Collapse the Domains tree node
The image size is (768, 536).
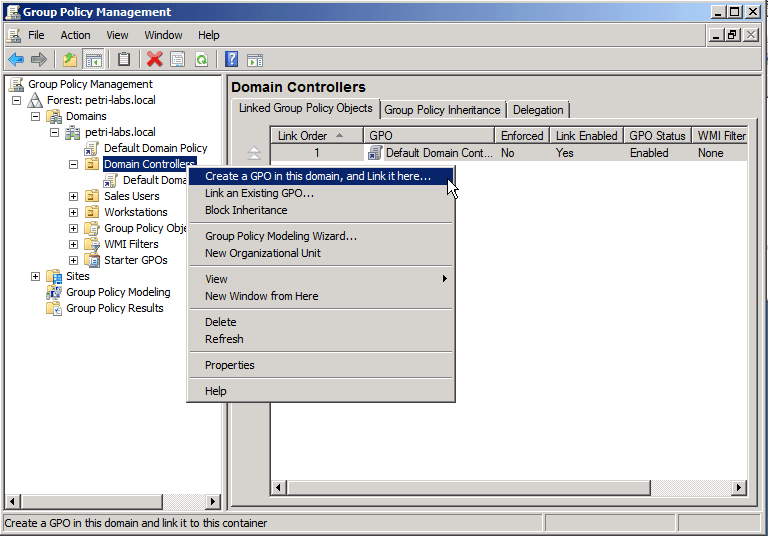[35, 117]
